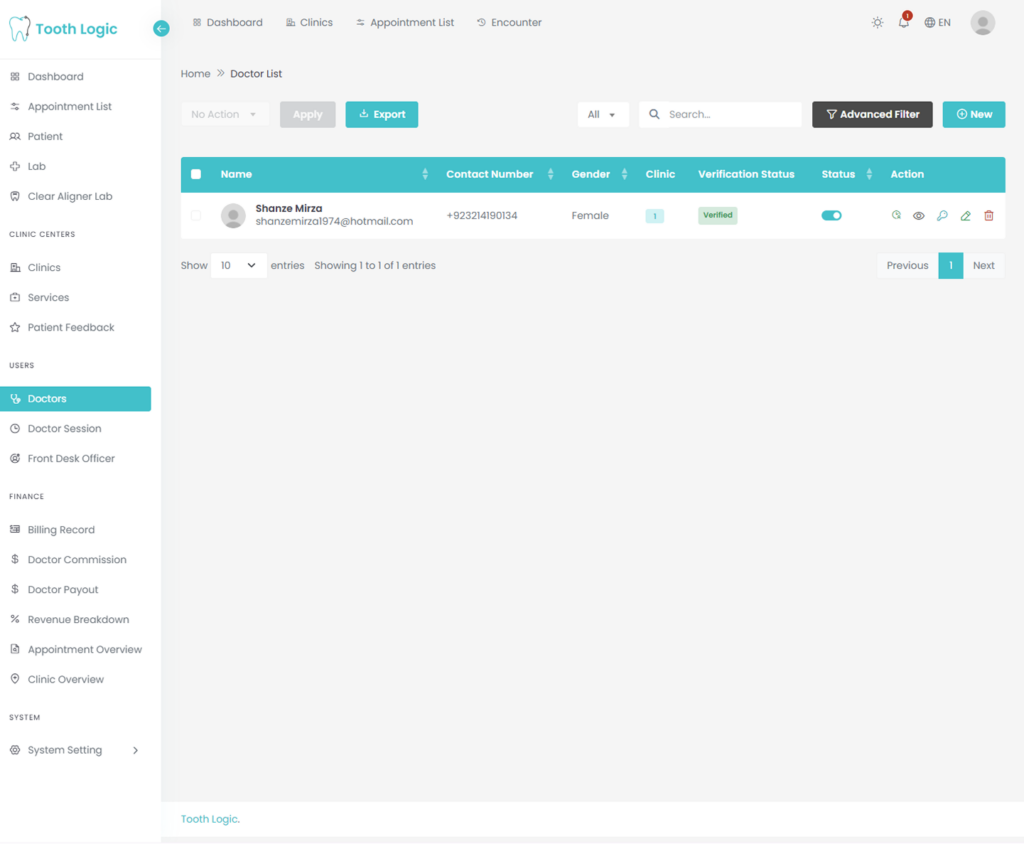Click the clock session icon for Shanze Mirza
The image size is (1024, 844).
coord(896,215)
